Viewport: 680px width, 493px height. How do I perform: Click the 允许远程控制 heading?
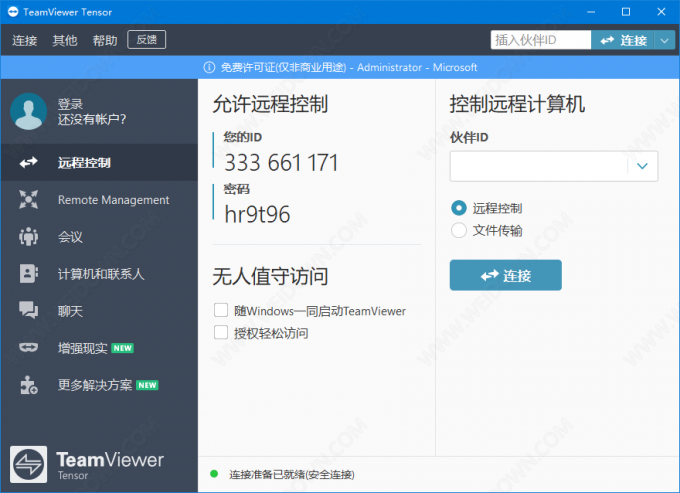[270, 104]
